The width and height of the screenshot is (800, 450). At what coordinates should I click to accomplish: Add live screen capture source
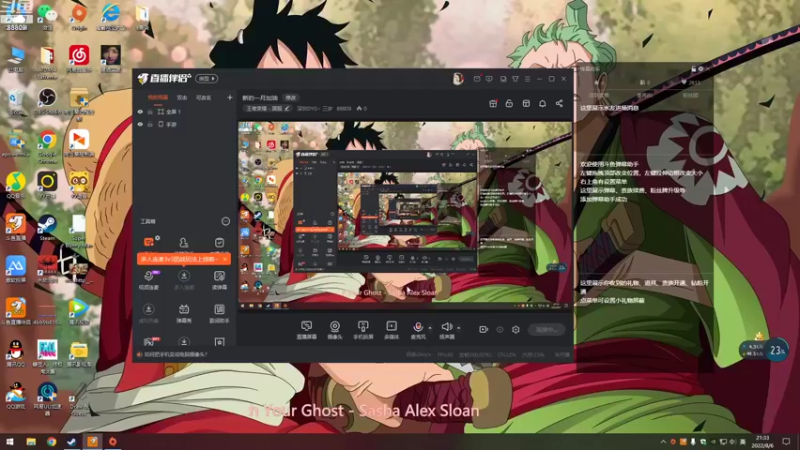coord(307,330)
